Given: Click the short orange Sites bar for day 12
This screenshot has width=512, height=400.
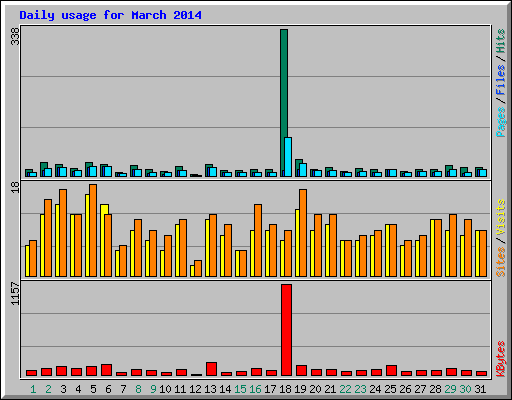Looking at the screenshot, I should click(x=198, y=268).
